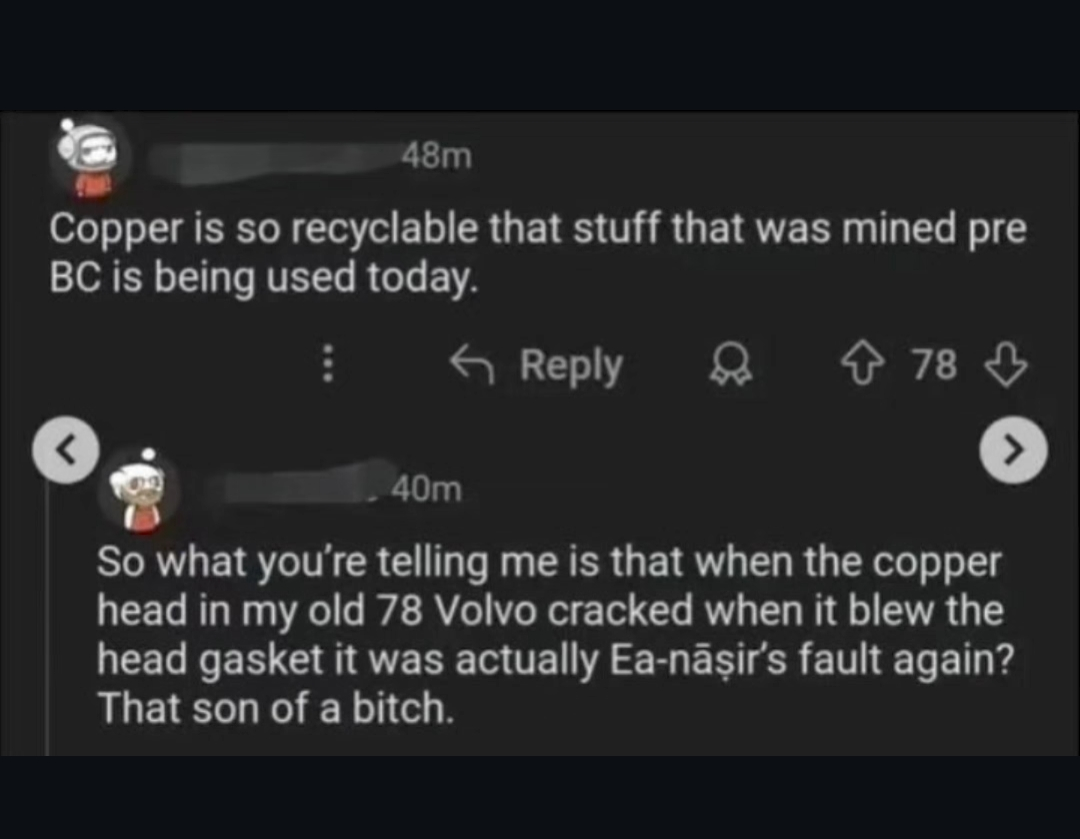Click the comment text about recyclable copper
This screenshot has height=839, width=1080.
(x=538, y=254)
